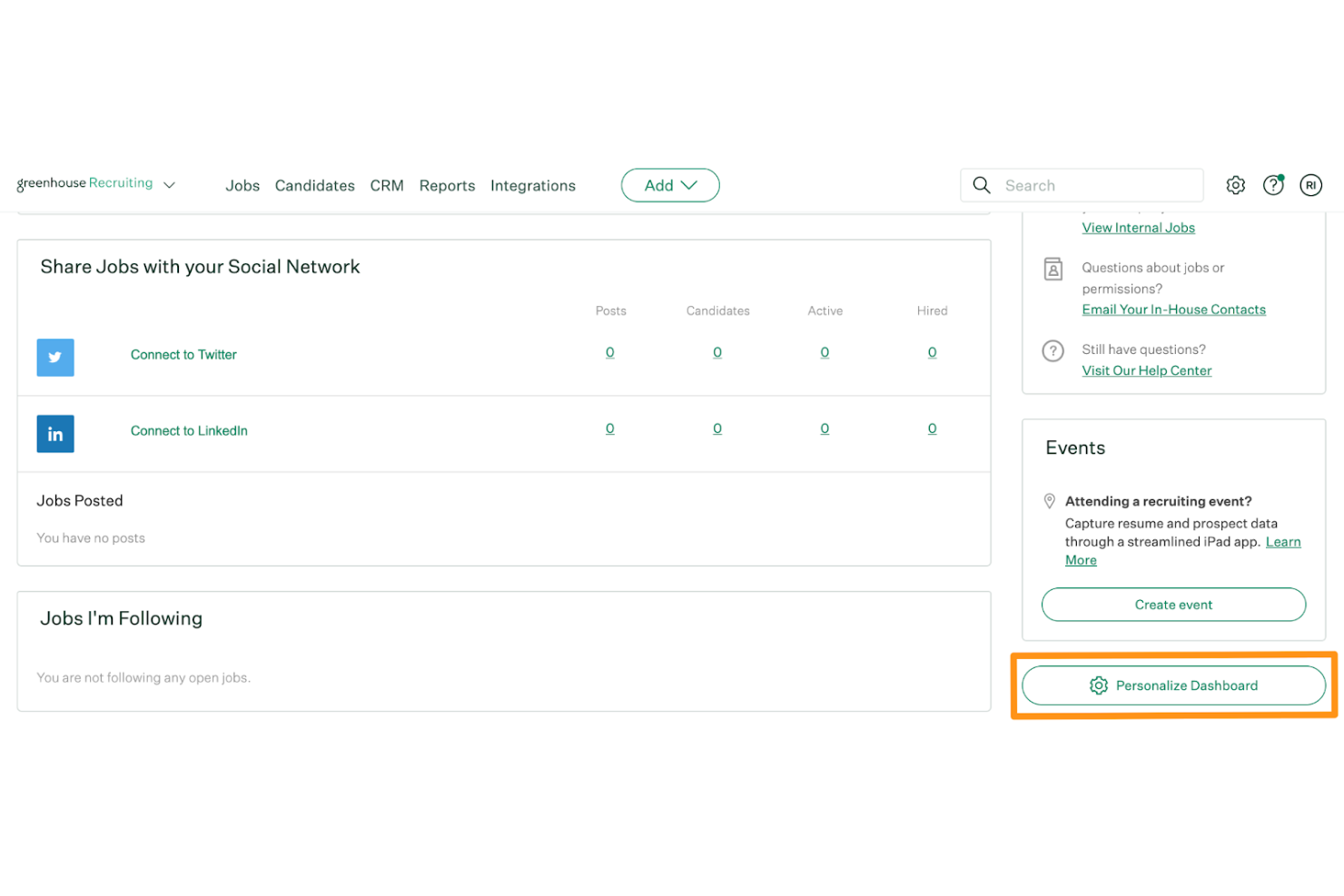This screenshot has width=1344, height=896.
Task: Click the Jobs I'm Following heading
Action: click(x=121, y=618)
